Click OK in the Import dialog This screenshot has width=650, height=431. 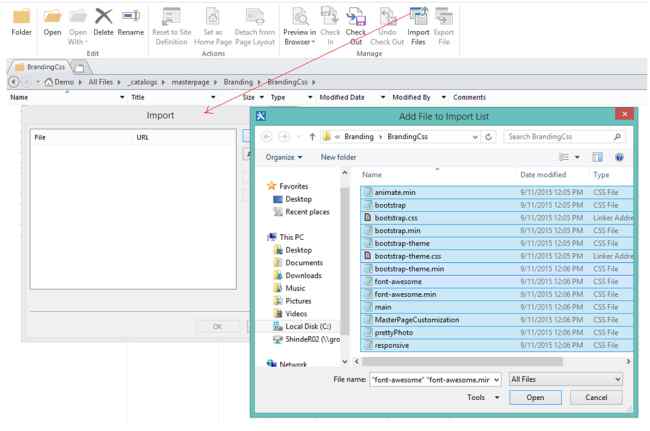click(217, 327)
